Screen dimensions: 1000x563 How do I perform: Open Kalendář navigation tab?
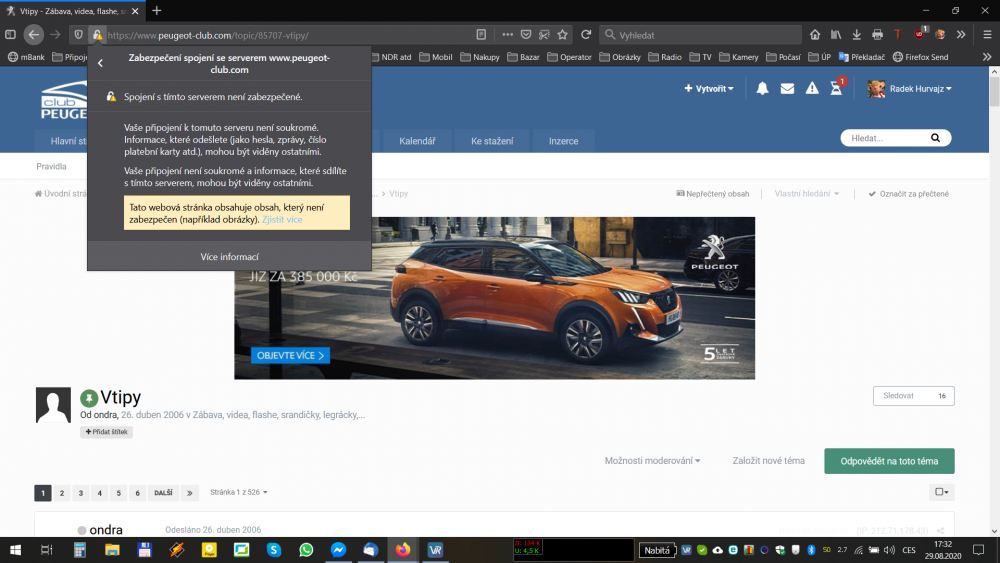417,141
